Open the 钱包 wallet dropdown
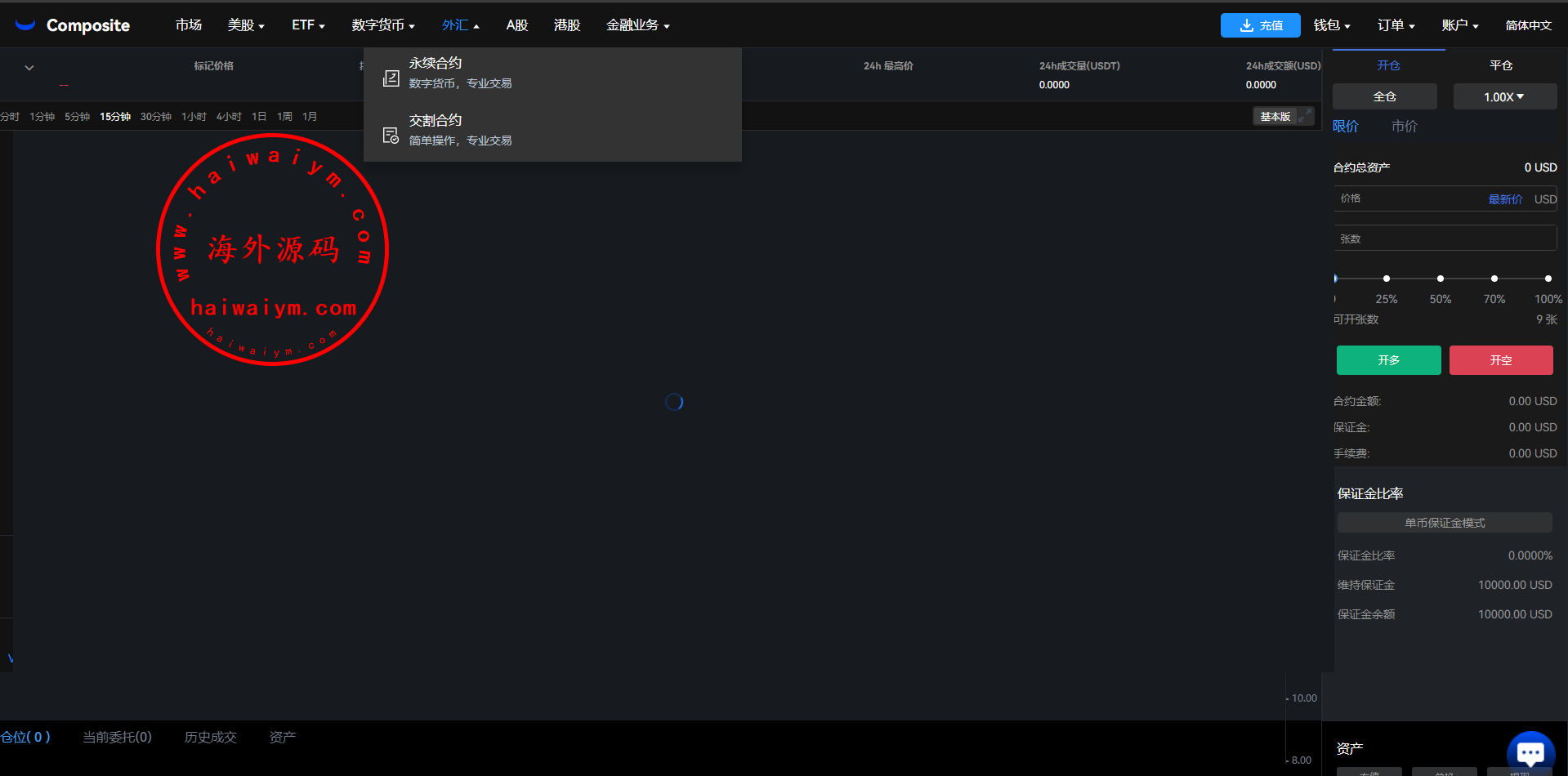This screenshot has height=776, width=1568. pos(1331,25)
